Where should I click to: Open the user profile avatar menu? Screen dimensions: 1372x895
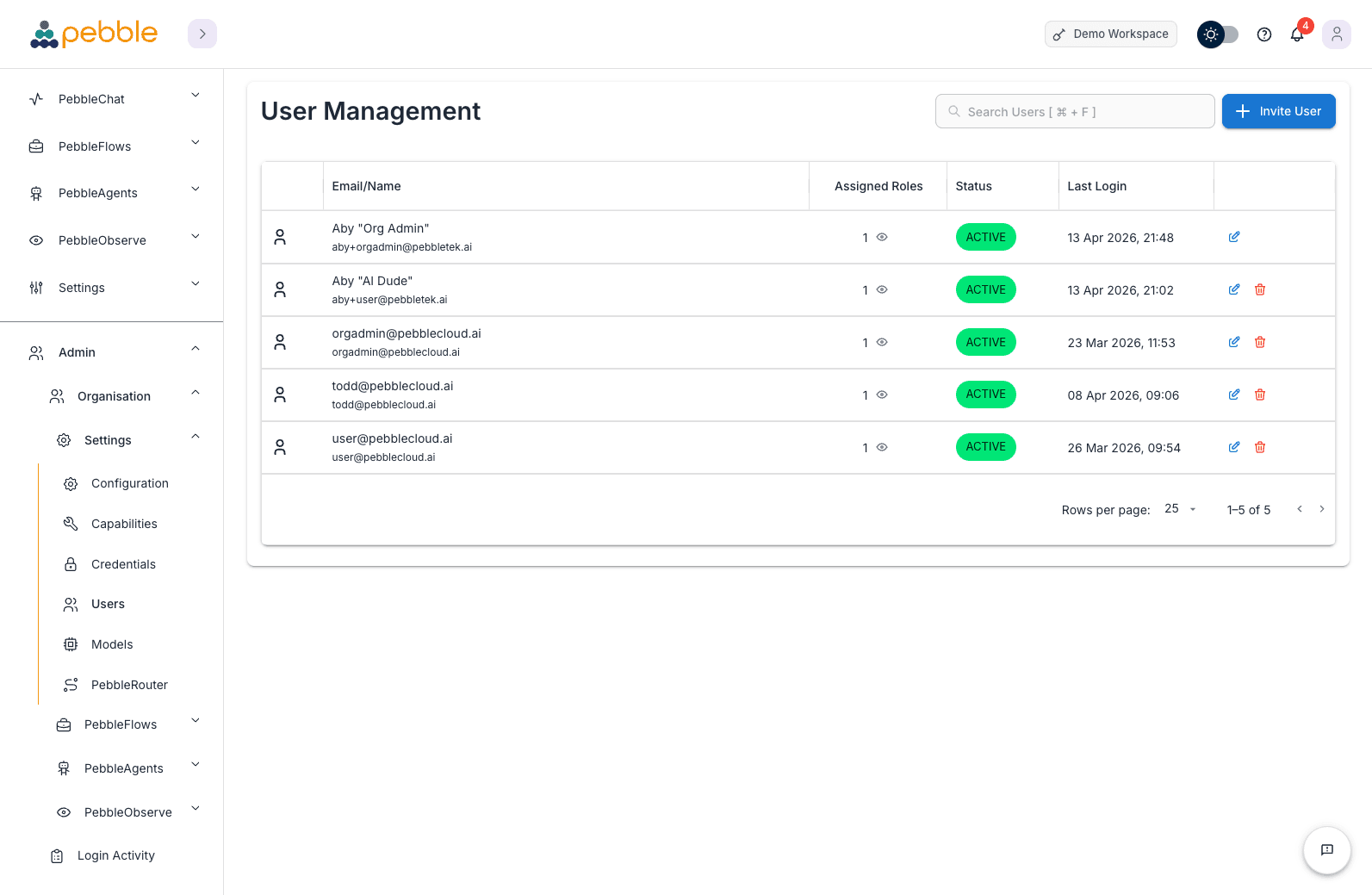(x=1337, y=34)
